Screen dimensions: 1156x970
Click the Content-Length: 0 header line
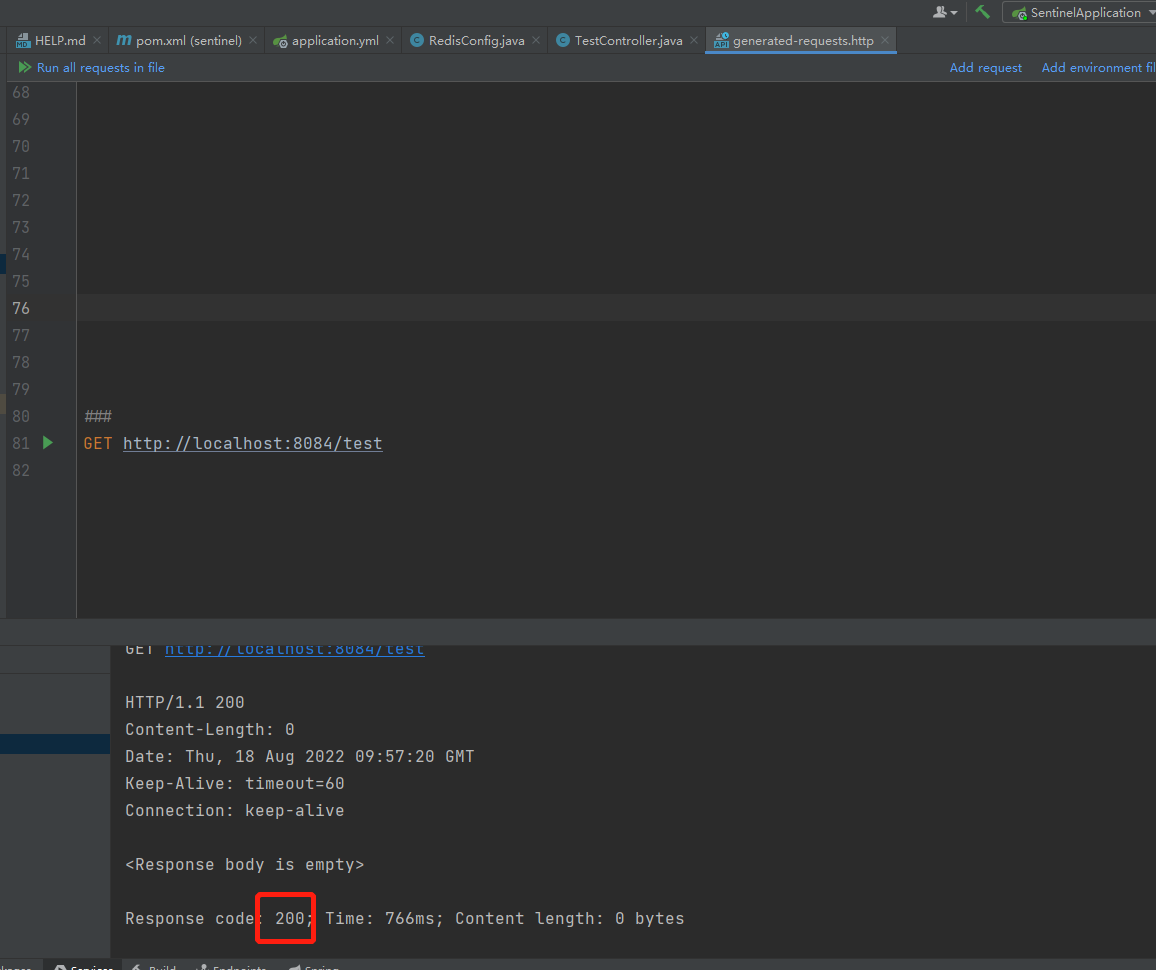[x=210, y=730]
